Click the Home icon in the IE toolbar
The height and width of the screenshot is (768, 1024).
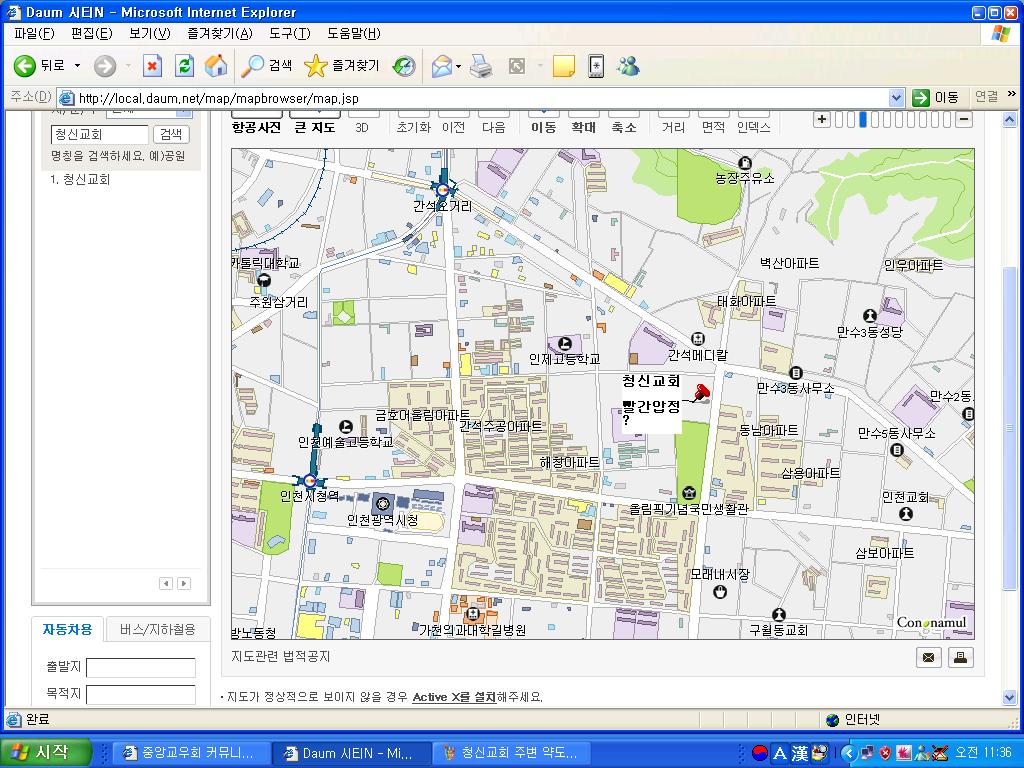216,66
